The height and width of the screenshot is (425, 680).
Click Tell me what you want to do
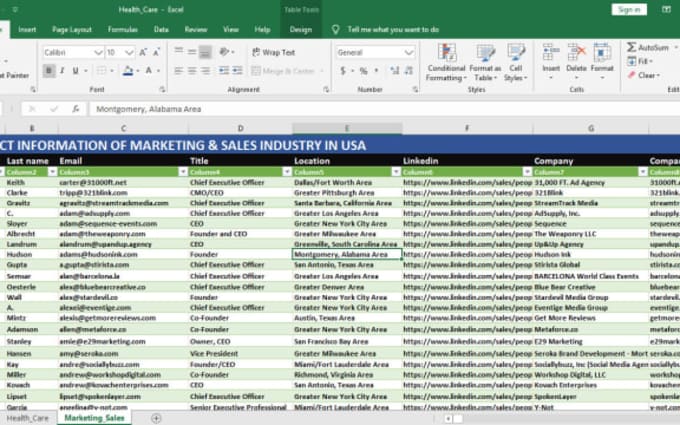[393, 29]
